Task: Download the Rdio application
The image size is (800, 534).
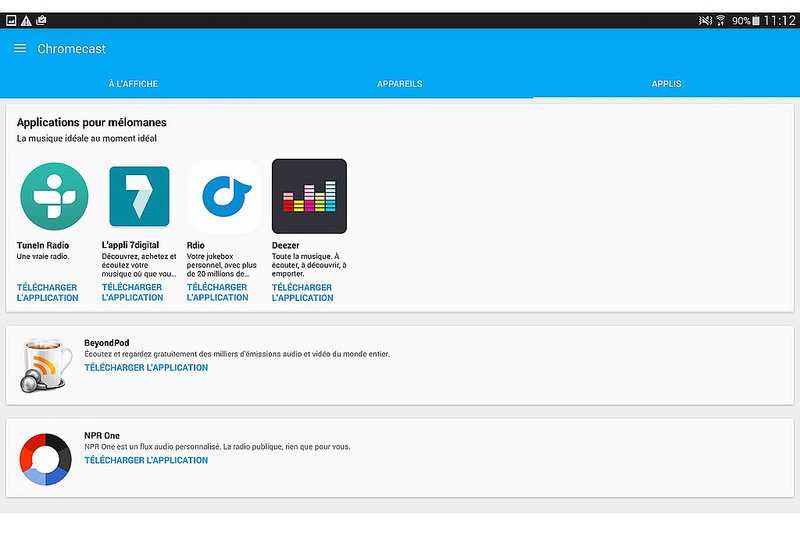Action: click(x=217, y=293)
